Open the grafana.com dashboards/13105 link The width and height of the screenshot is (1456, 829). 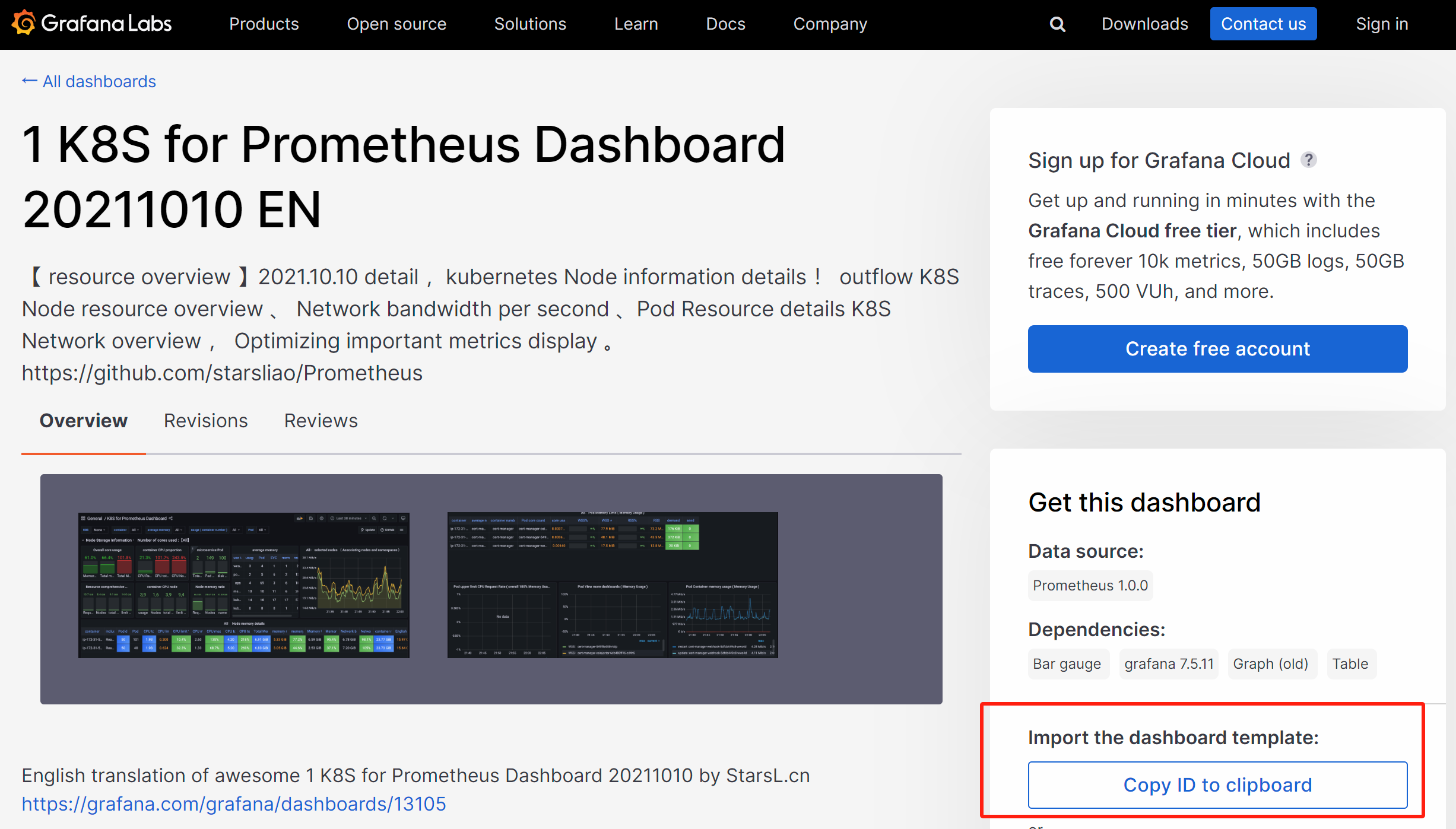[x=234, y=803]
